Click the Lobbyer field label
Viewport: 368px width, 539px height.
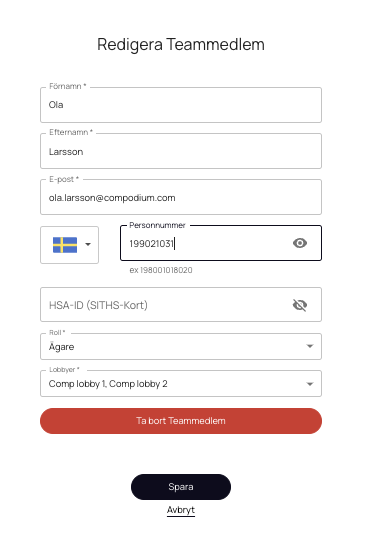coord(64,370)
